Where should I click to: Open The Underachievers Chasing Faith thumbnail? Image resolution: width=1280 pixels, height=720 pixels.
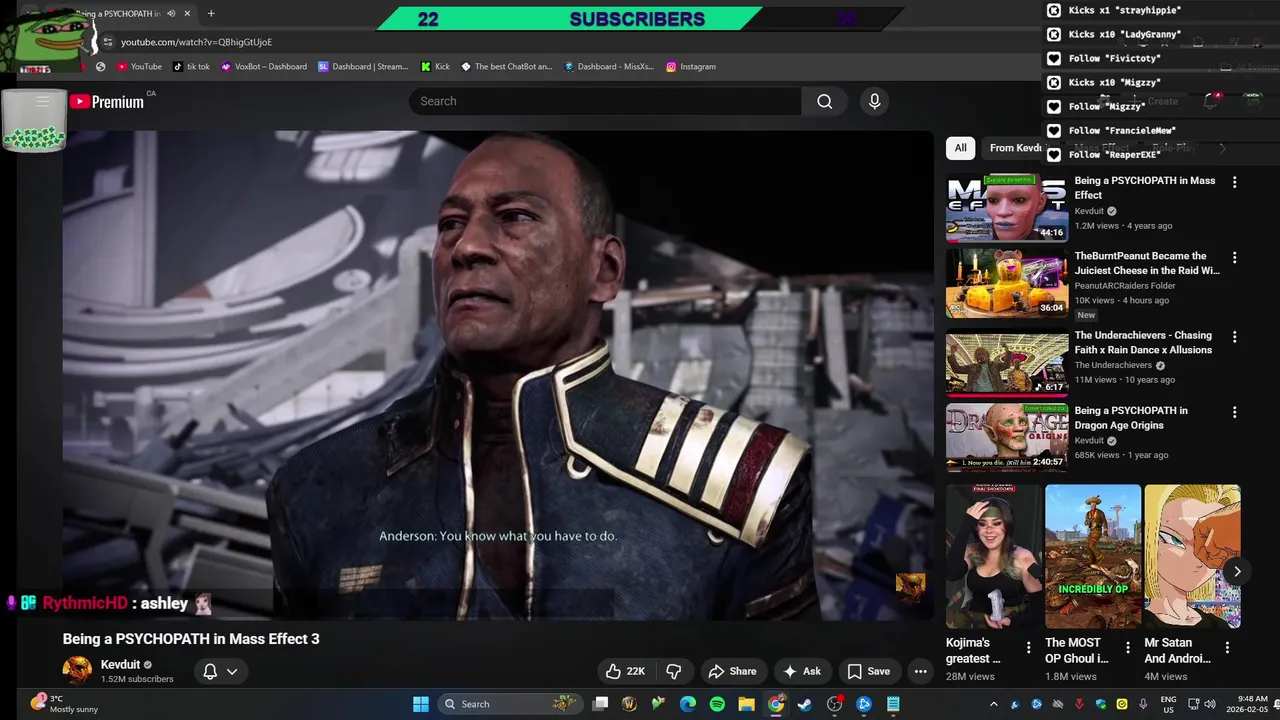click(x=1007, y=363)
